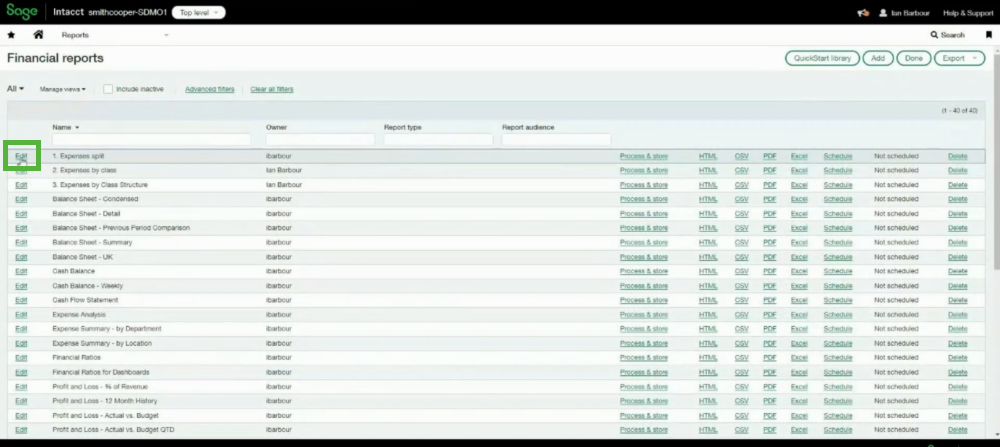Delete the 1. Expenses split report
This screenshot has height=447, width=1000.
tap(957, 156)
